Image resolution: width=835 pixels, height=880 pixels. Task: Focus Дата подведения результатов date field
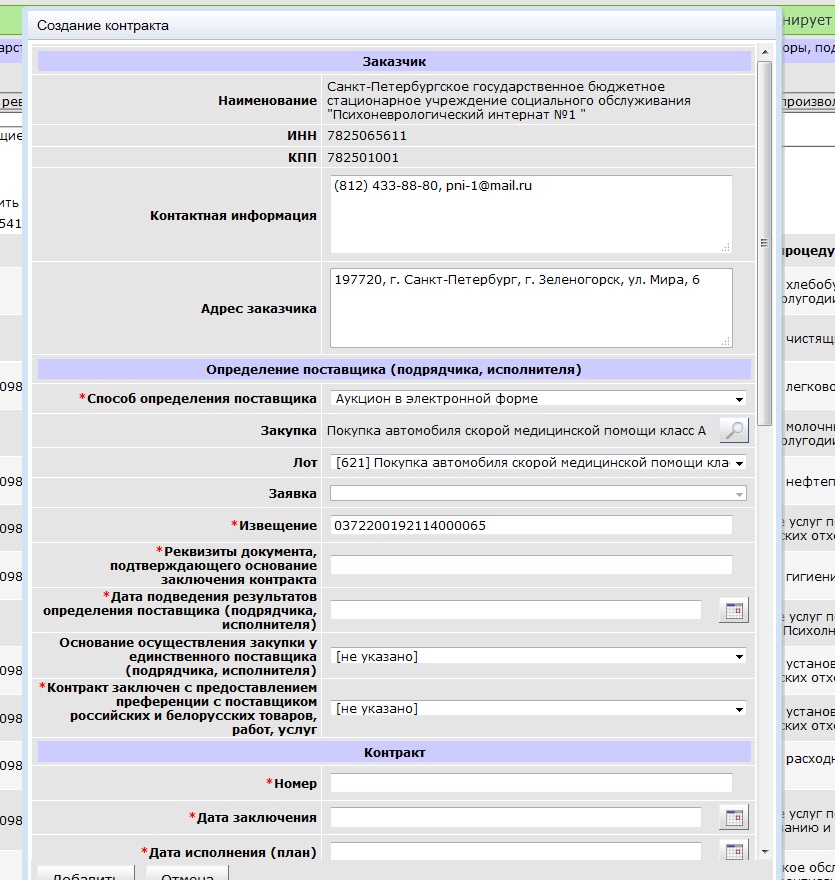point(516,610)
